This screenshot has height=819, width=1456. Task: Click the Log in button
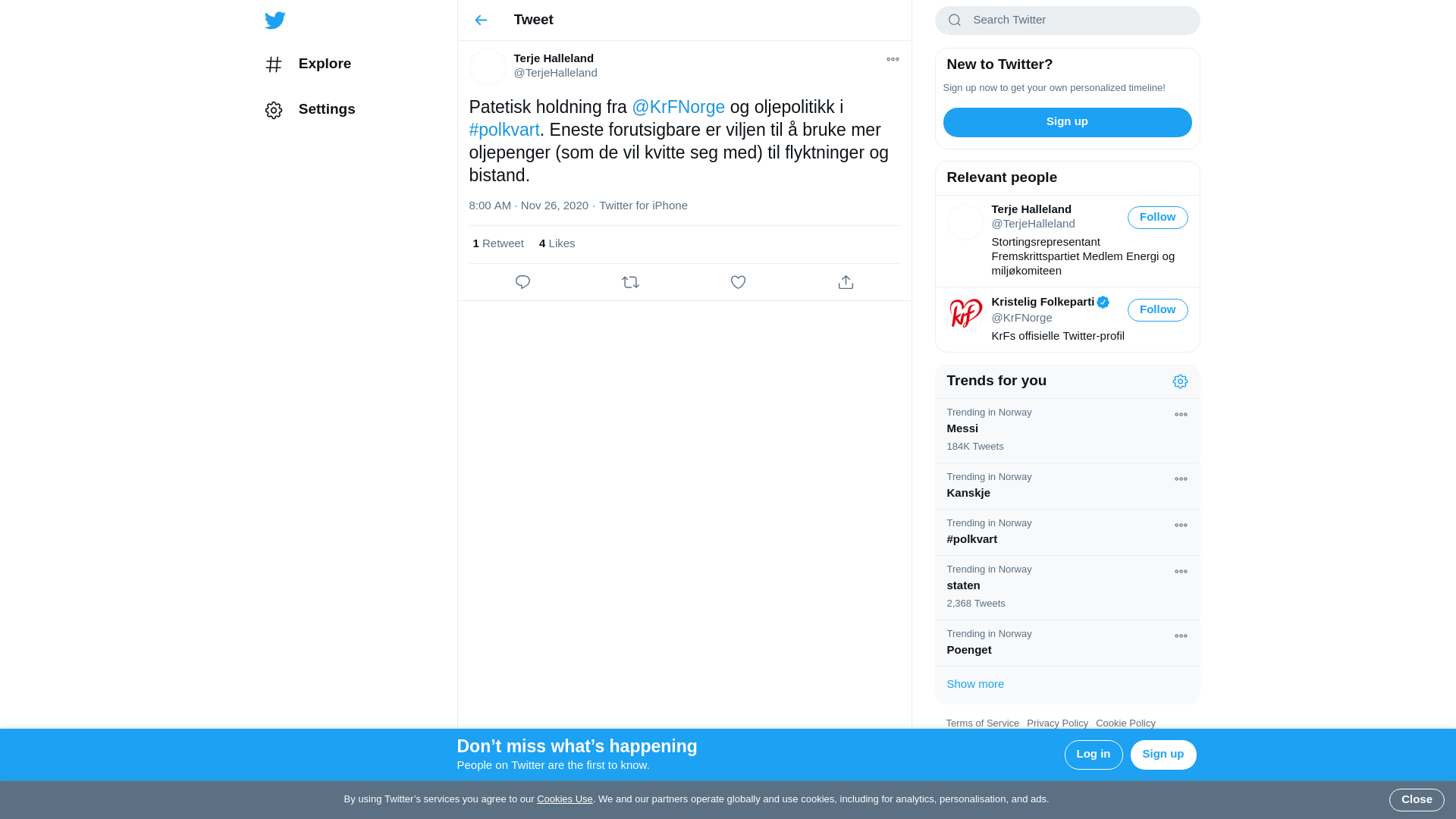1093,755
